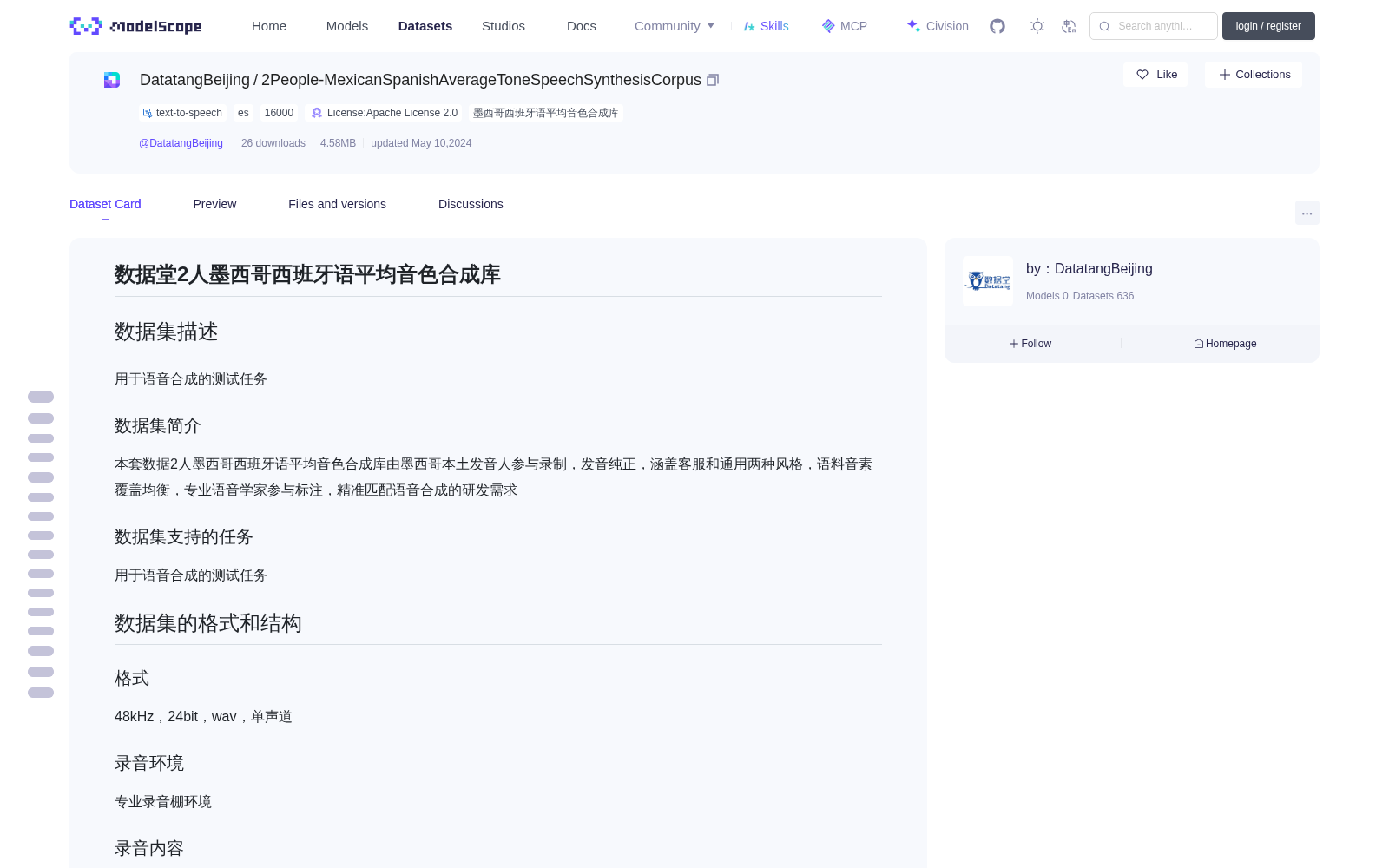Toggle the light/dark theme sun icon
The height and width of the screenshot is (868, 1389).
click(1037, 26)
